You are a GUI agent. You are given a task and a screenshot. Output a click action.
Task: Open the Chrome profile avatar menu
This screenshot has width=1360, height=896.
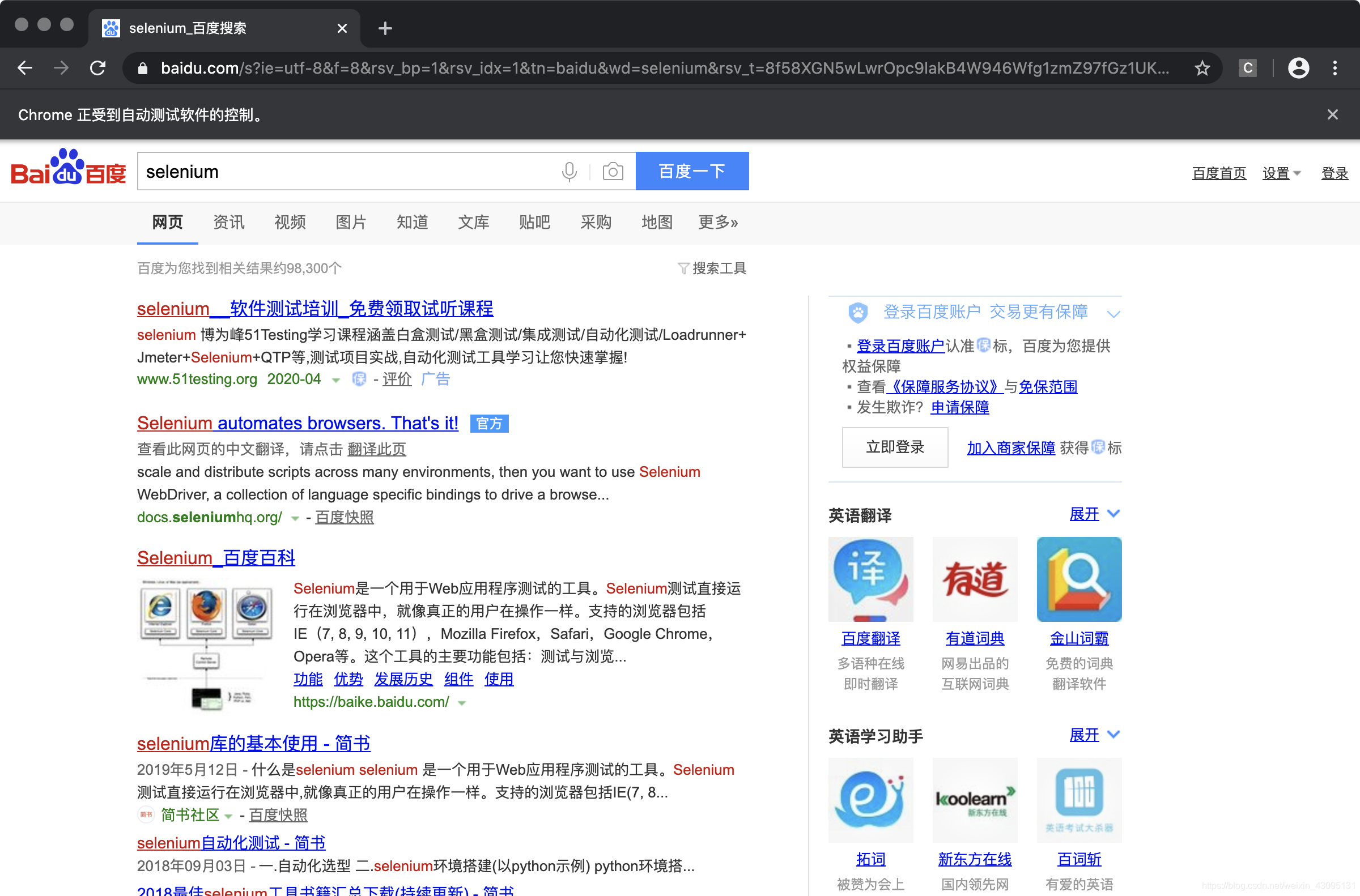tap(1298, 68)
